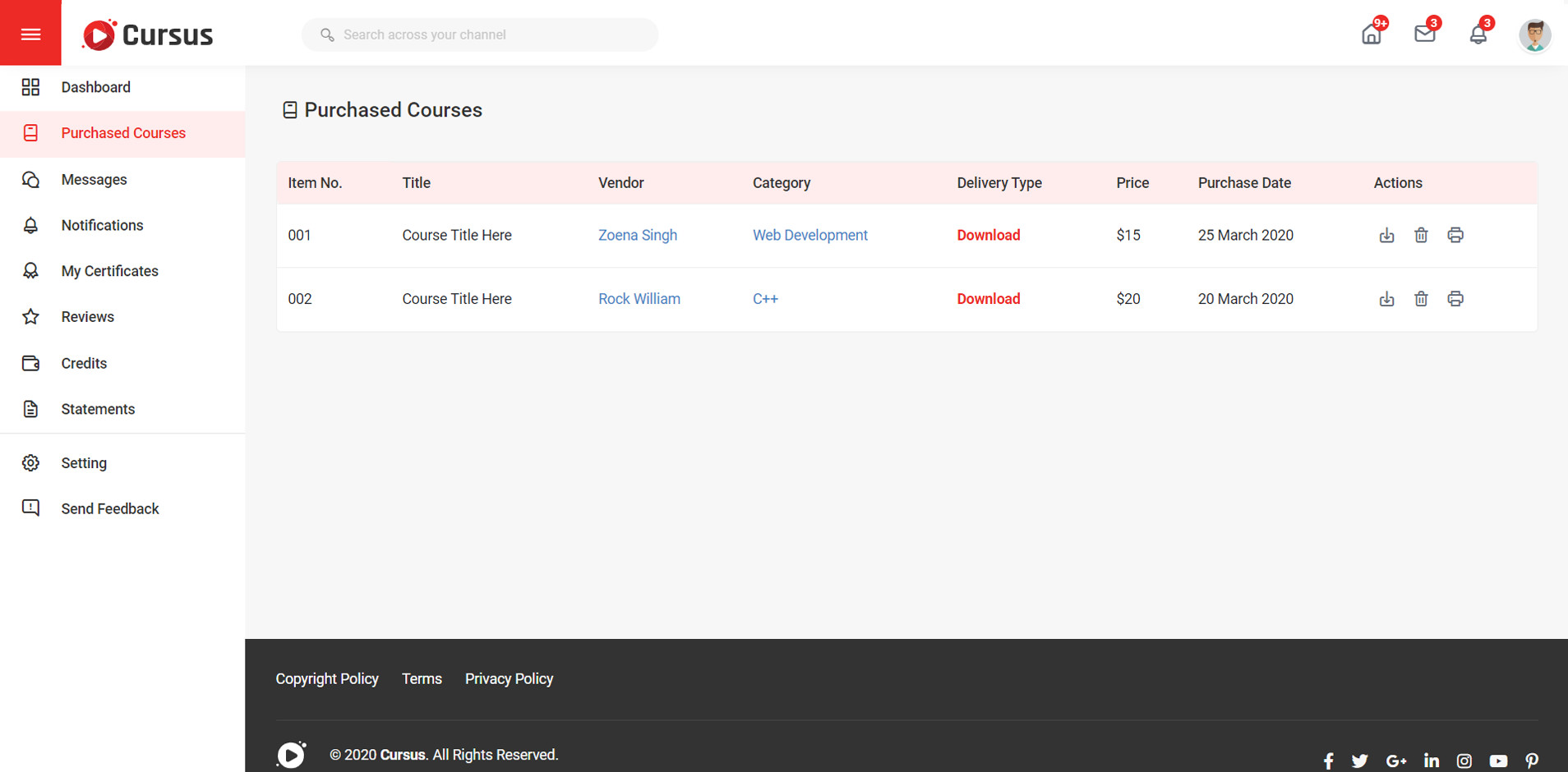Open LinkedIn icon in footer

(1432, 761)
